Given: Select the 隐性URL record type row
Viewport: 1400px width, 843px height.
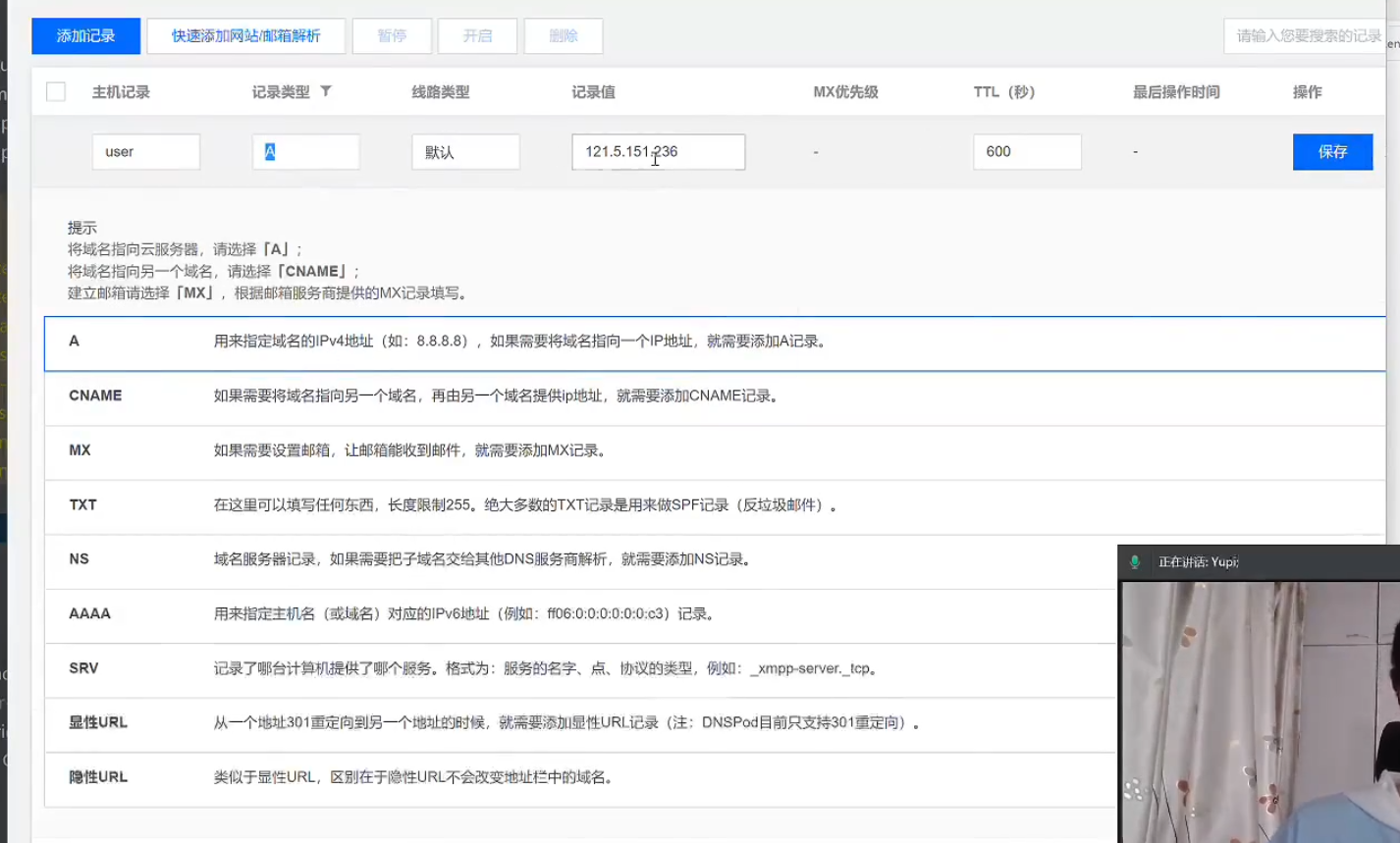Looking at the screenshot, I should 580,778.
